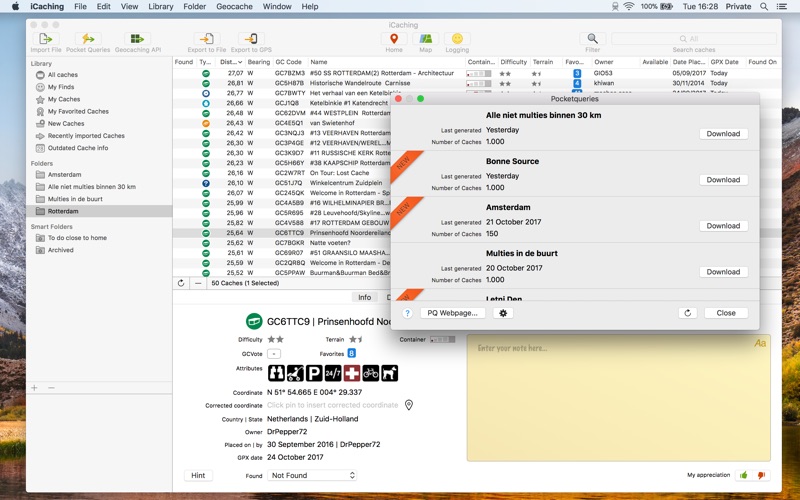
Task: Toggle the thumbs down appreciation
Action: 761,475
